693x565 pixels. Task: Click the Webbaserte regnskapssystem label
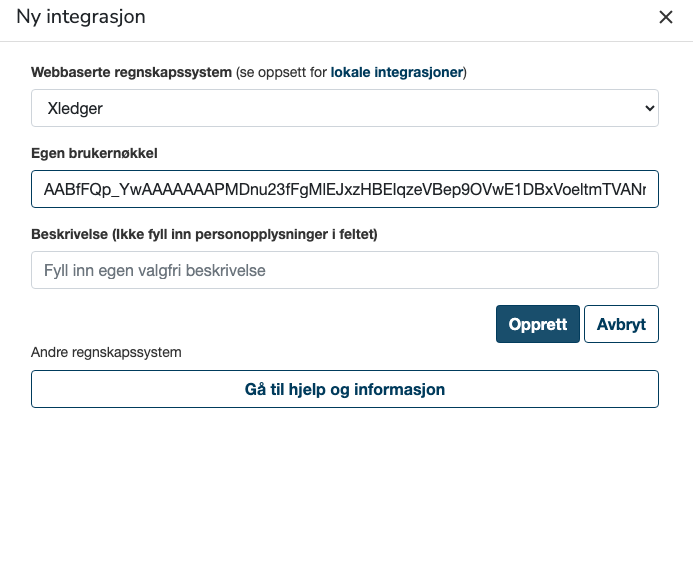131,72
